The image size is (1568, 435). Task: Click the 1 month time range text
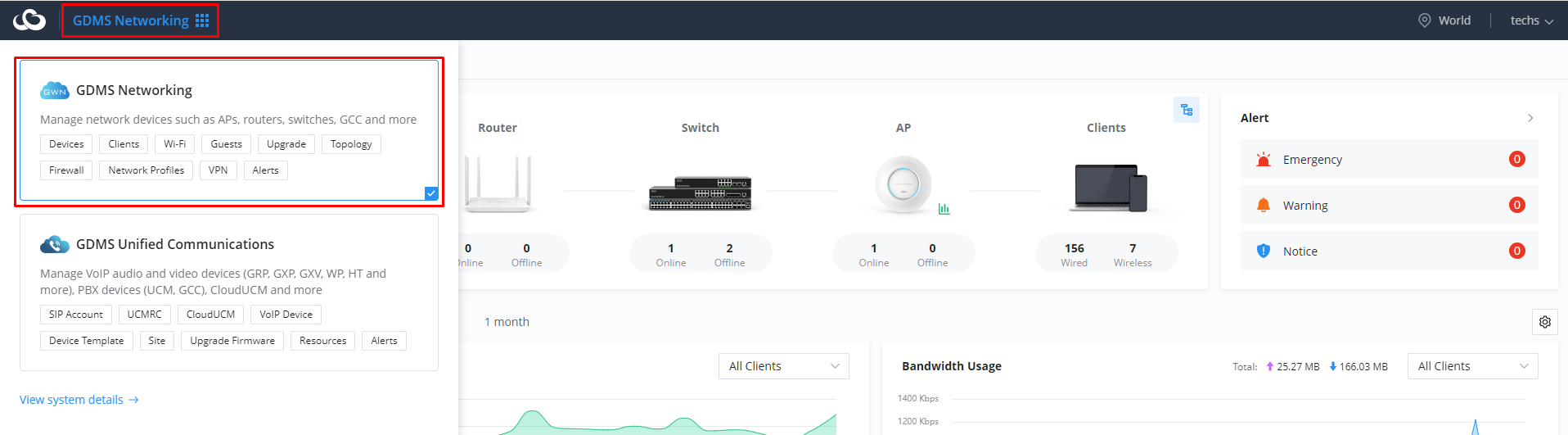tap(507, 322)
